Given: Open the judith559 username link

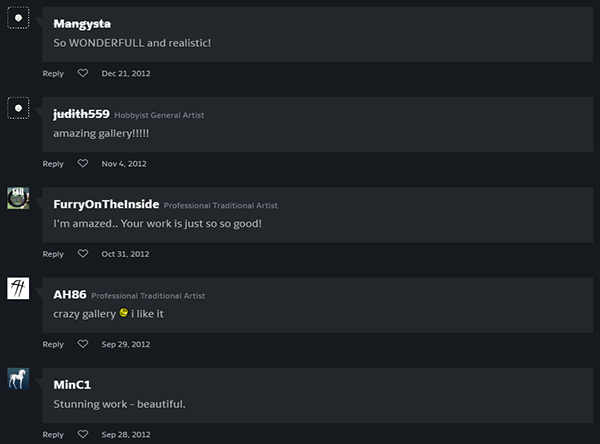Looking at the screenshot, I should coord(81,114).
